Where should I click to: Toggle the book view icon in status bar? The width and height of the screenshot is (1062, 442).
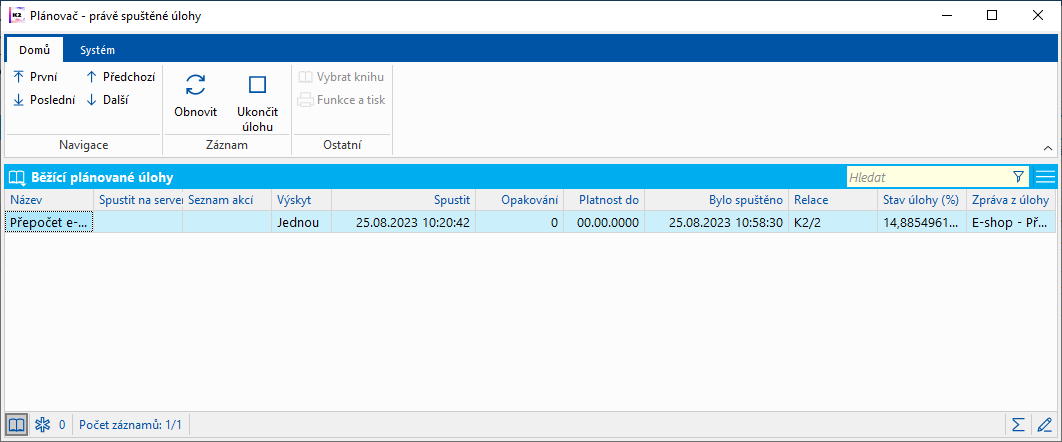[16, 425]
